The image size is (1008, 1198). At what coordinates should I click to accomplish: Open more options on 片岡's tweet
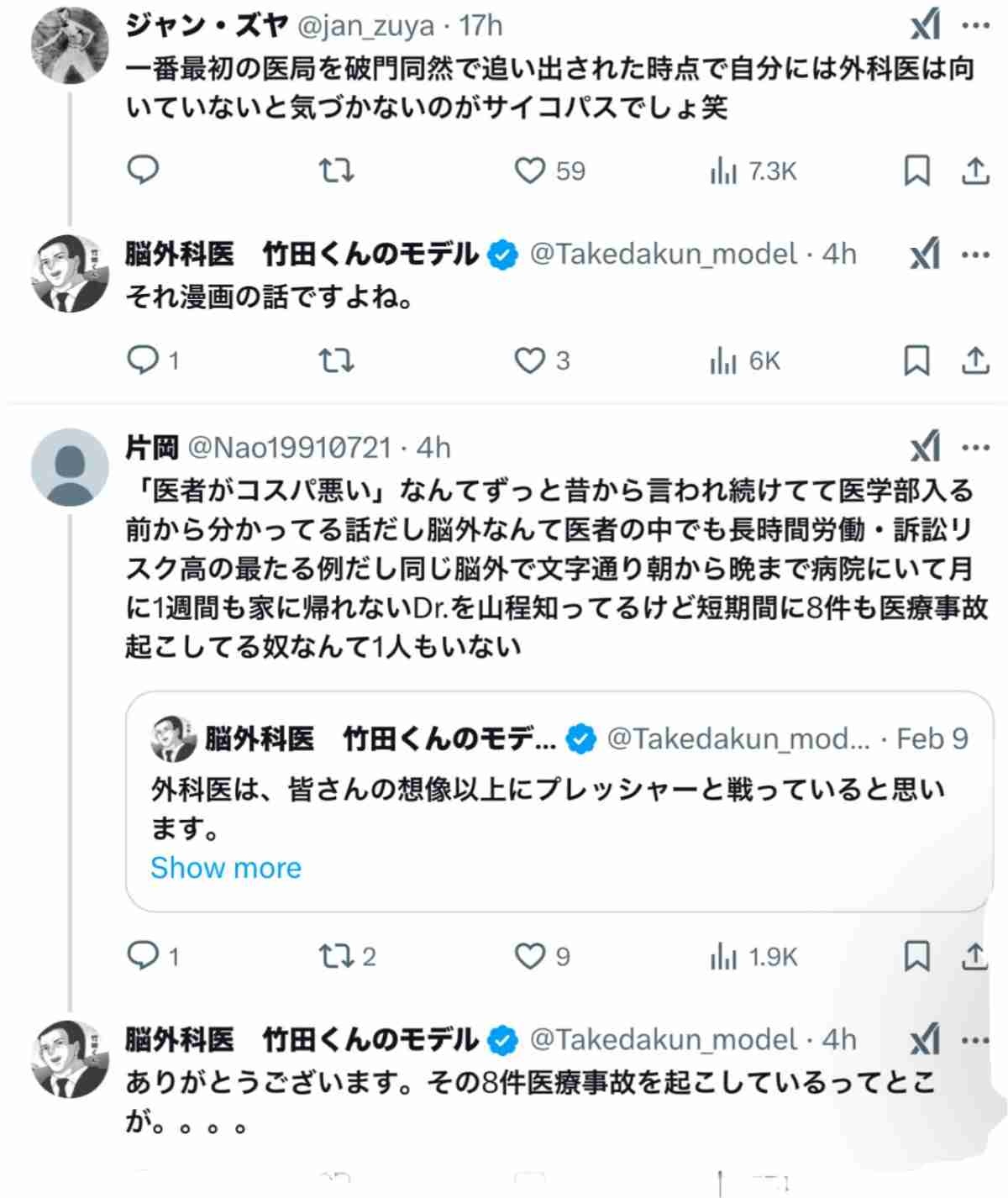(x=975, y=447)
